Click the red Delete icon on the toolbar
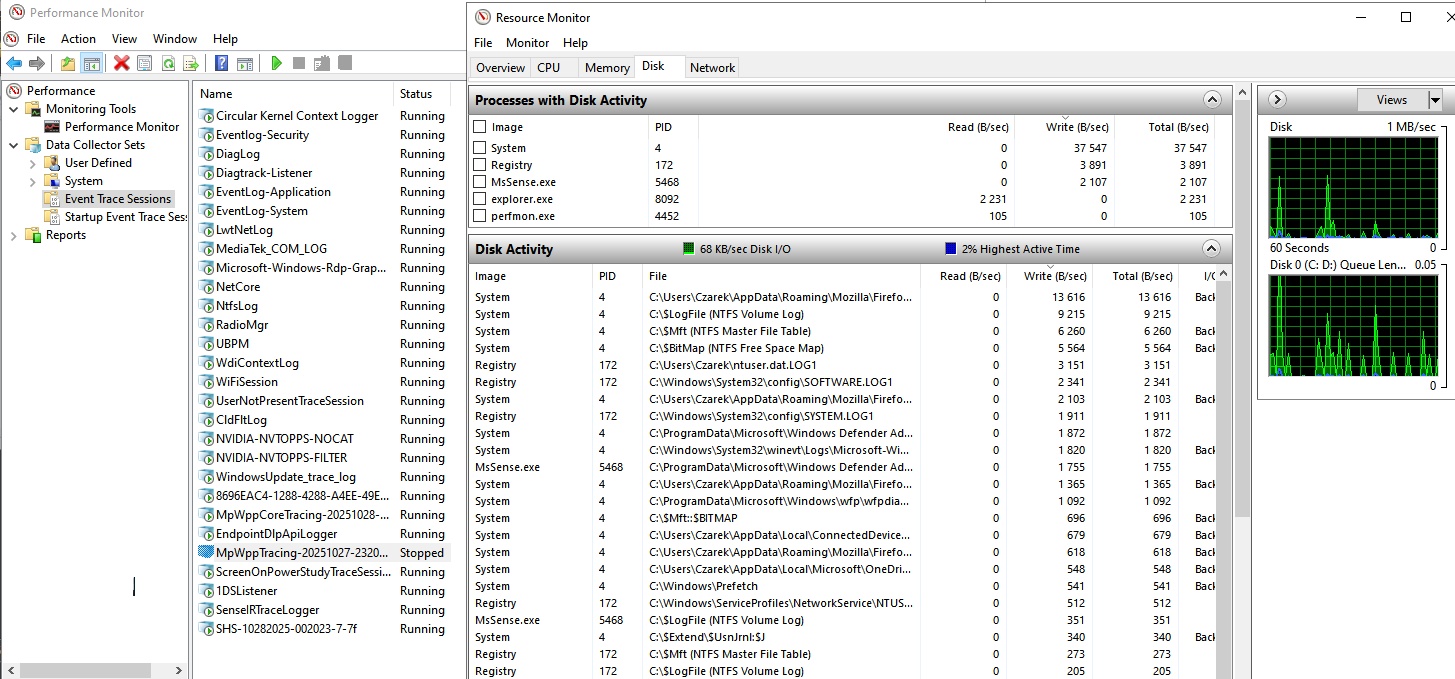 (x=122, y=64)
